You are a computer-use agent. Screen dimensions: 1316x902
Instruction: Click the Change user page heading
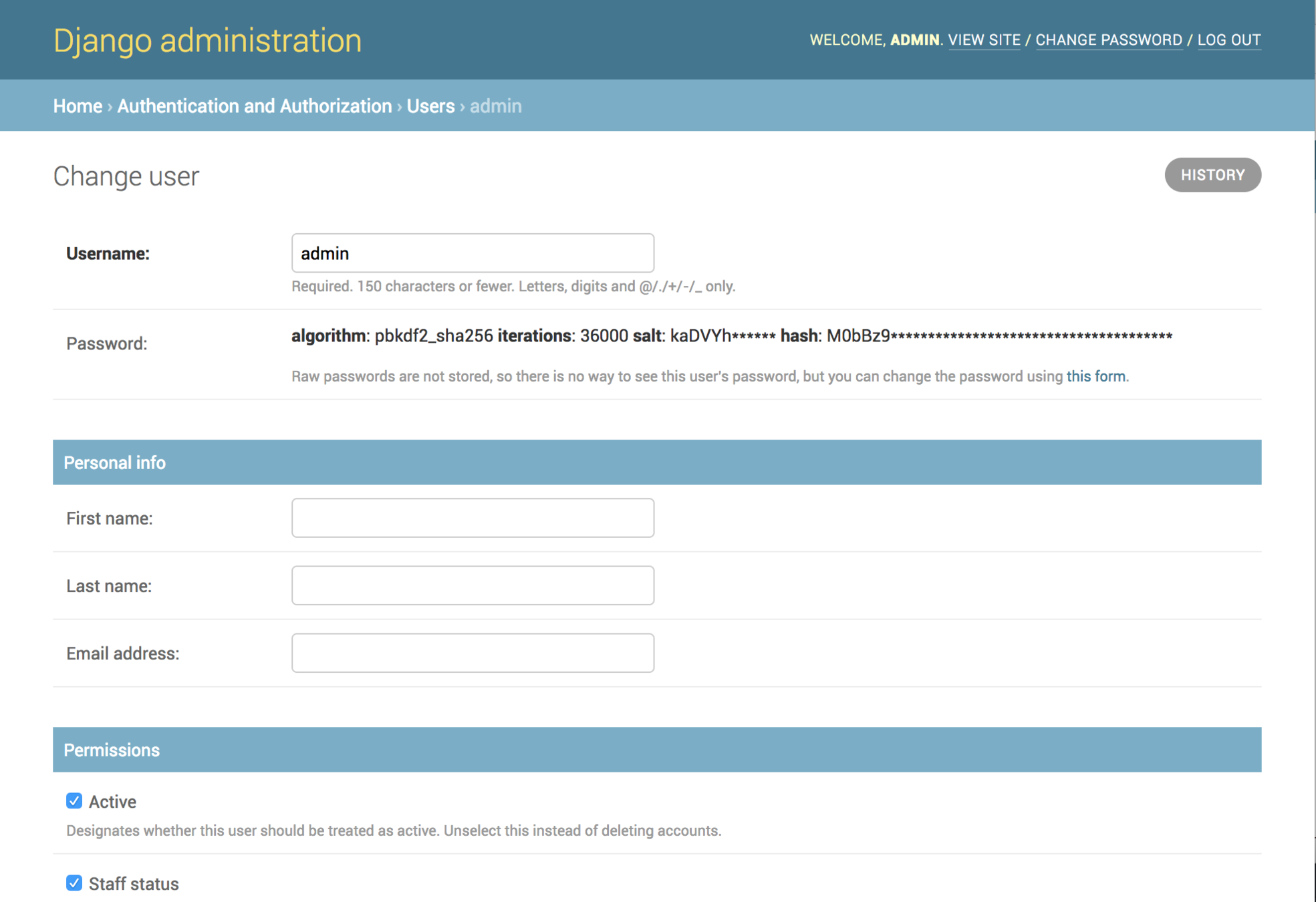click(126, 176)
